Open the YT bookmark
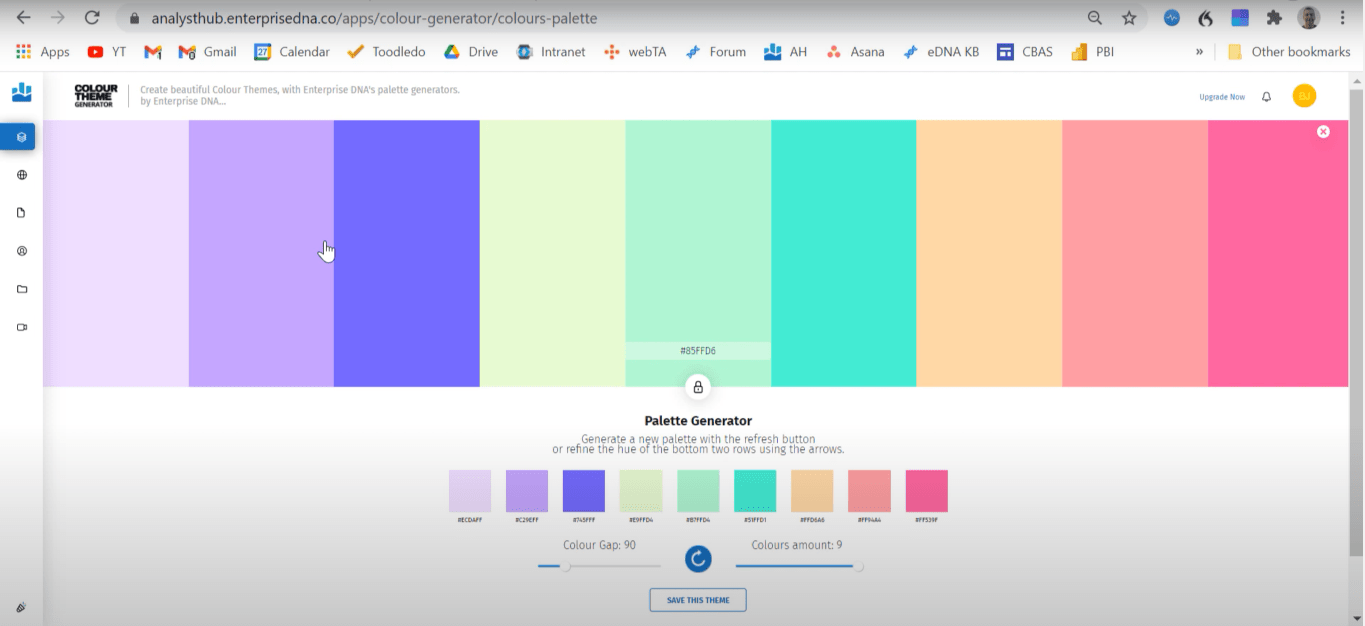The image size is (1365, 626). pyautogui.click(x=107, y=52)
